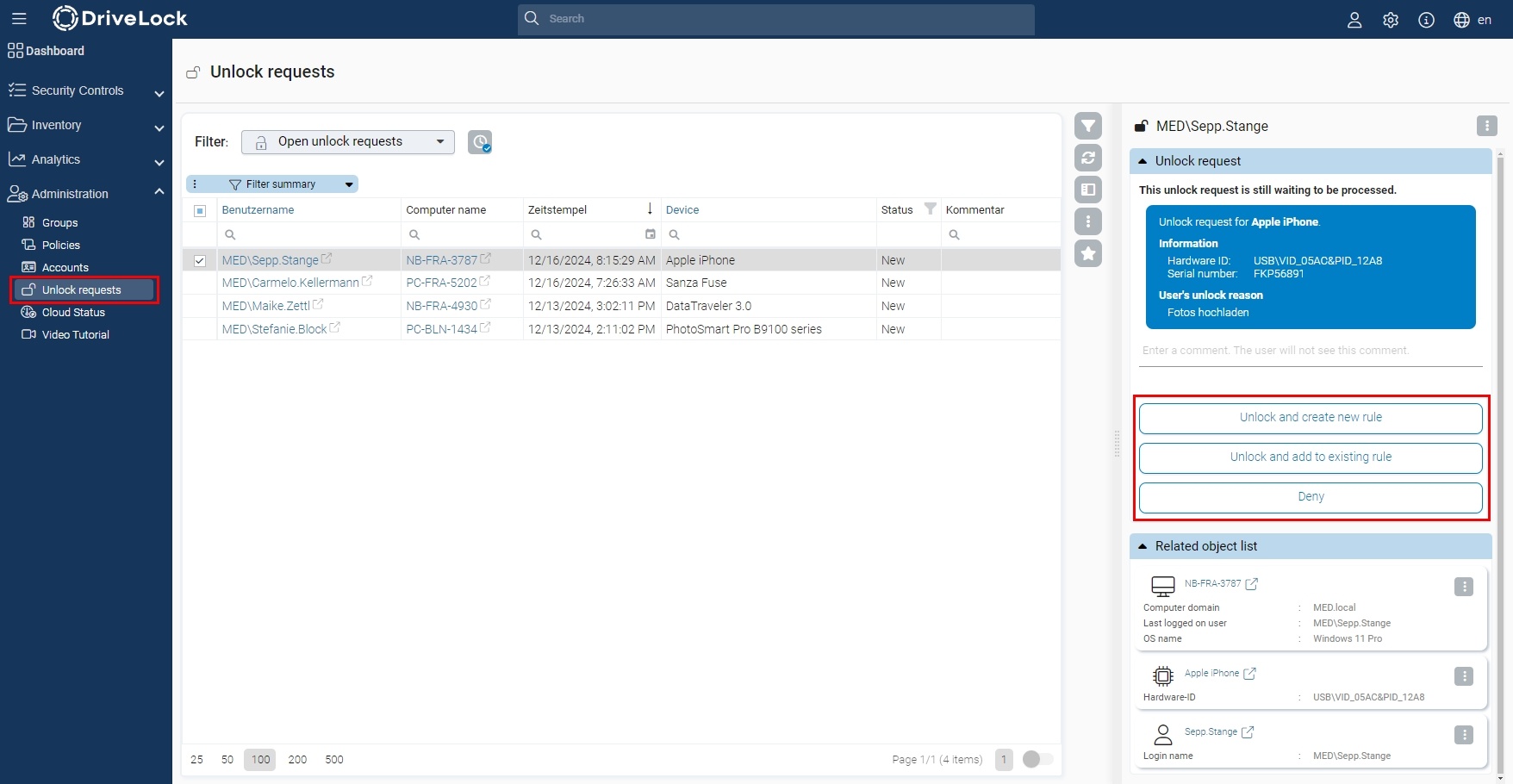
Task: Click the three-dot handle left of Filter summary
Action: [x=195, y=184]
